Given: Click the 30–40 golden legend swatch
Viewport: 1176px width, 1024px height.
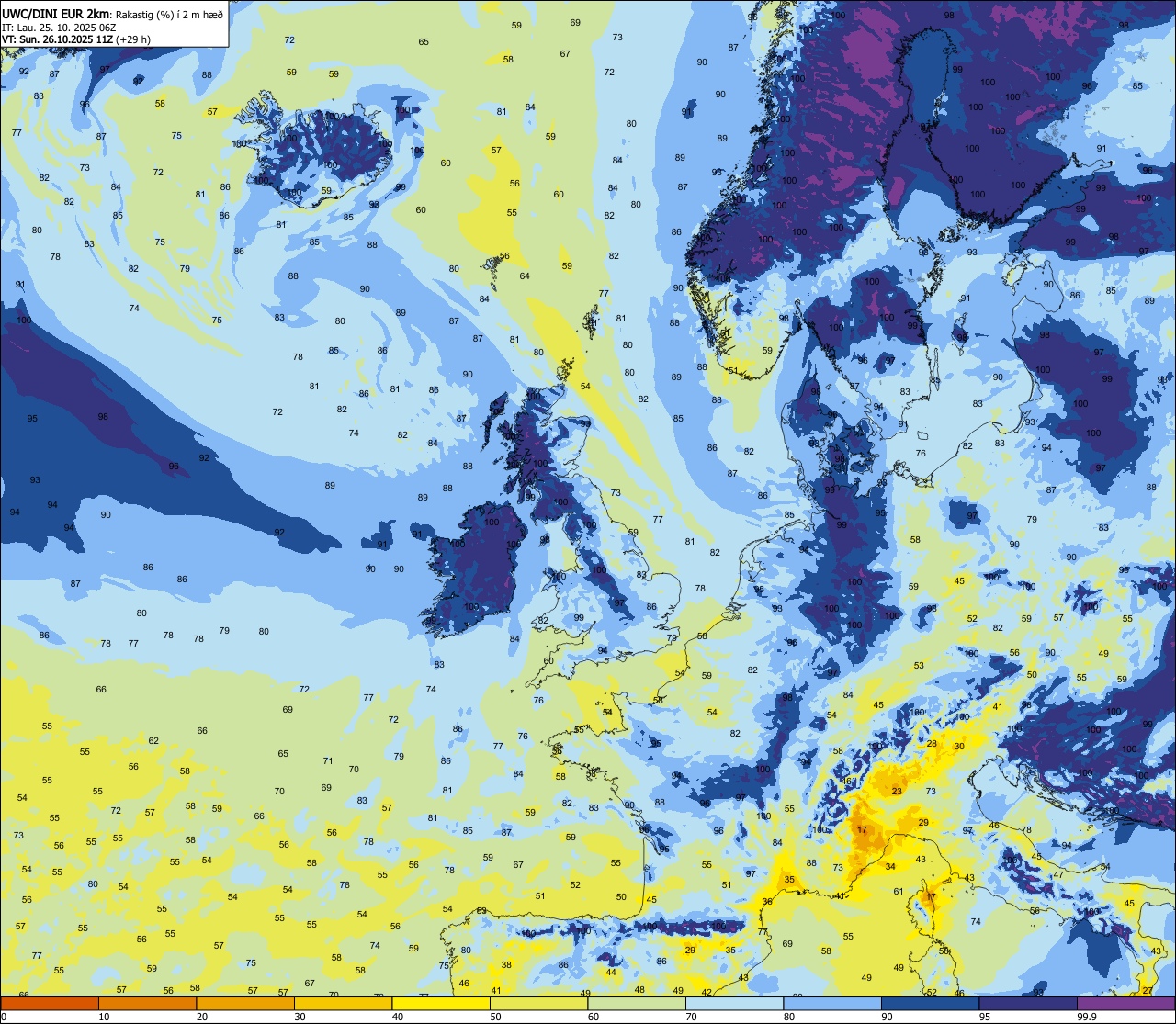Looking at the screenshot, I should tap(343, 1003).
